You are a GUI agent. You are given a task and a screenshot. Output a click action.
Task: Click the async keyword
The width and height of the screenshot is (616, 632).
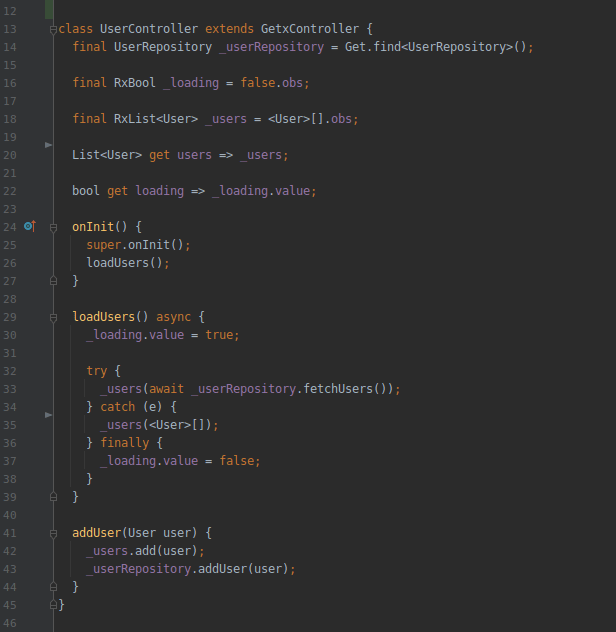pyautogui.click(x=173, y=317)
